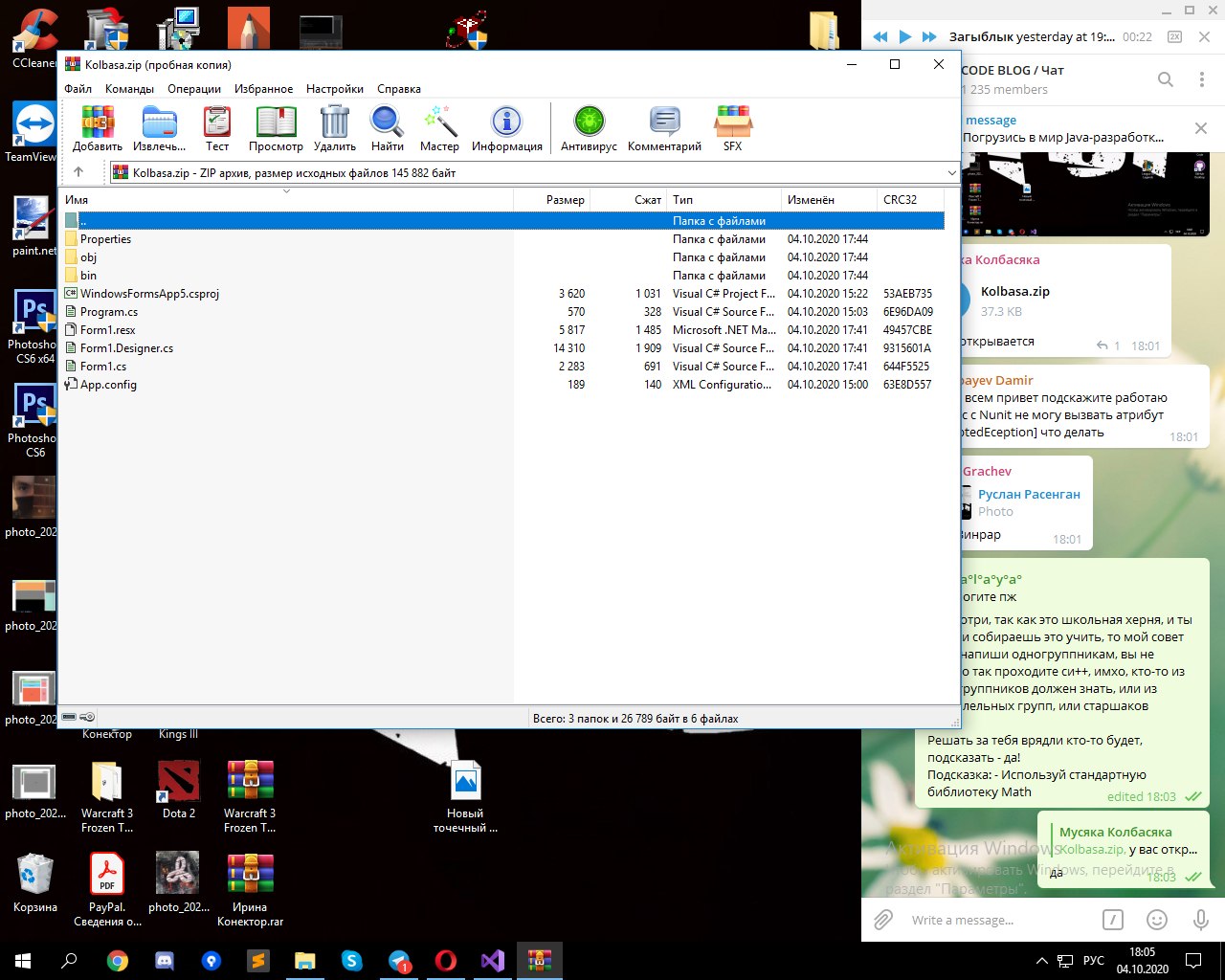1225x980 pixels.
Task: Toggle 2X playback speed in Telegram
Action: pyautogui.click(x=1175, y=36)
